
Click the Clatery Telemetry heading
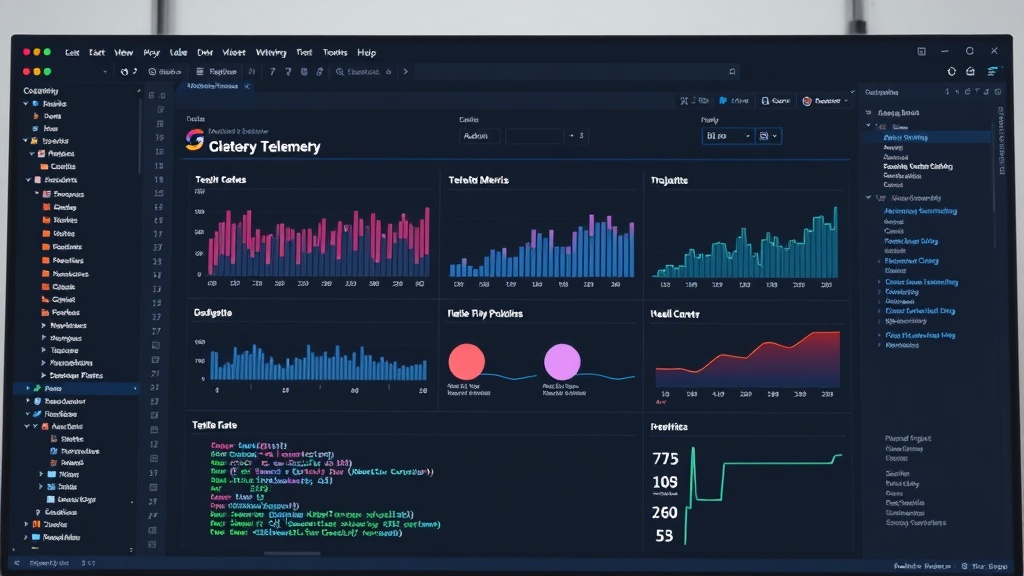(264, 146)
